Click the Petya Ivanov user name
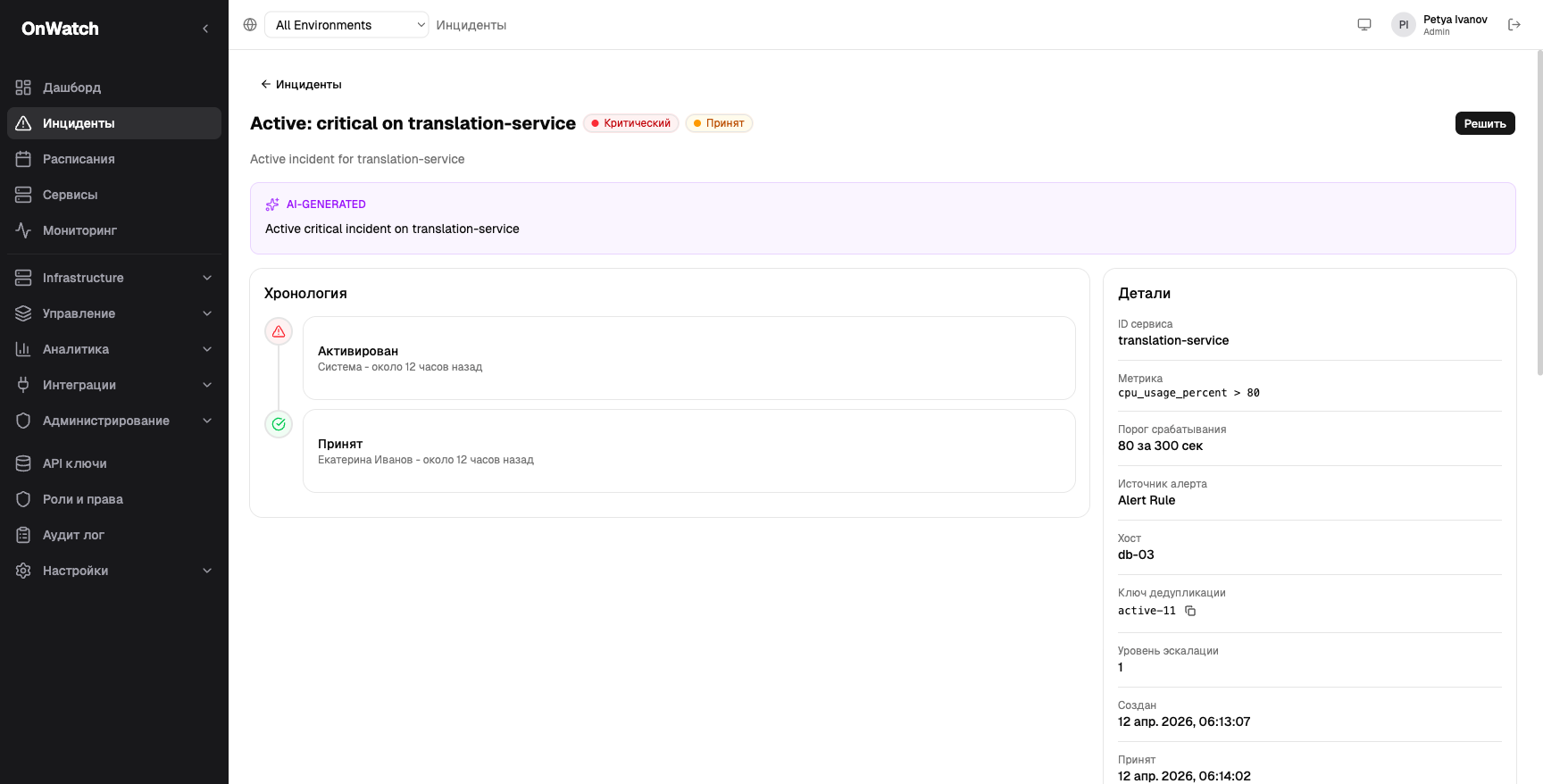The image size is (1543, 784). [x=1455, y=20]
